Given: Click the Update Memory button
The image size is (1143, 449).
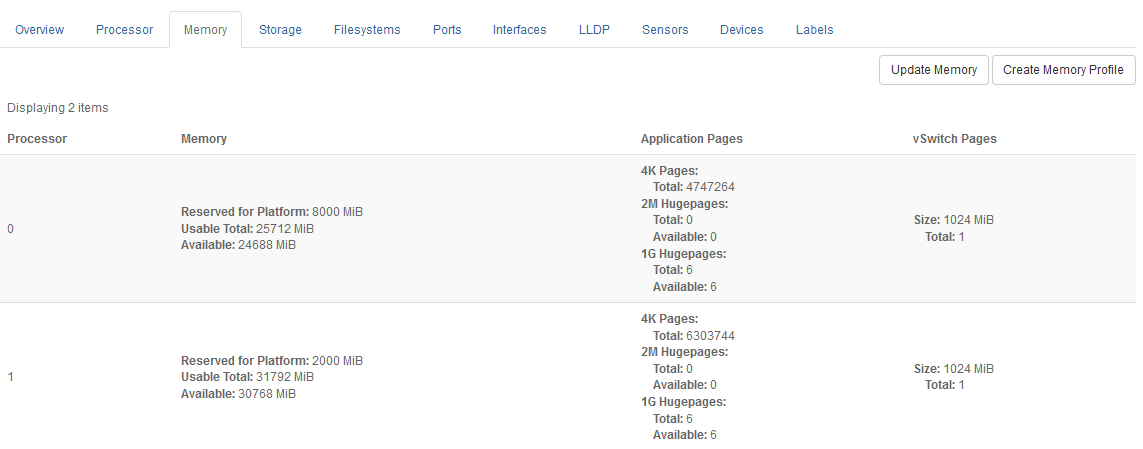Looking at the screenshot, I should pos(934,70).
